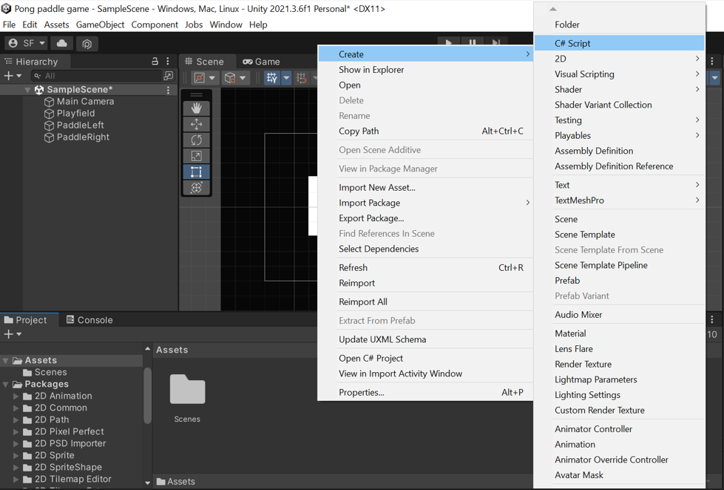Click Reimport All
Viewport: 724px width, 490px height.
[x=425, y=302]
